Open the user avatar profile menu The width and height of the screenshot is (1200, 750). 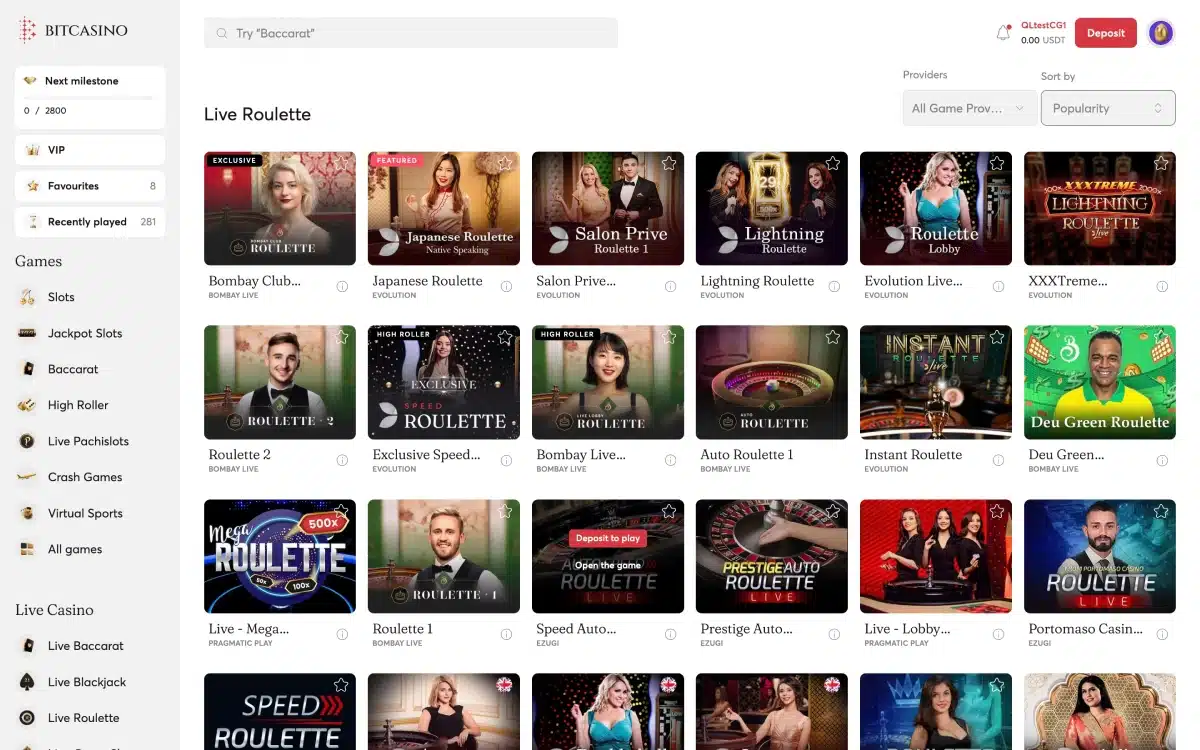coord(1160,33)
